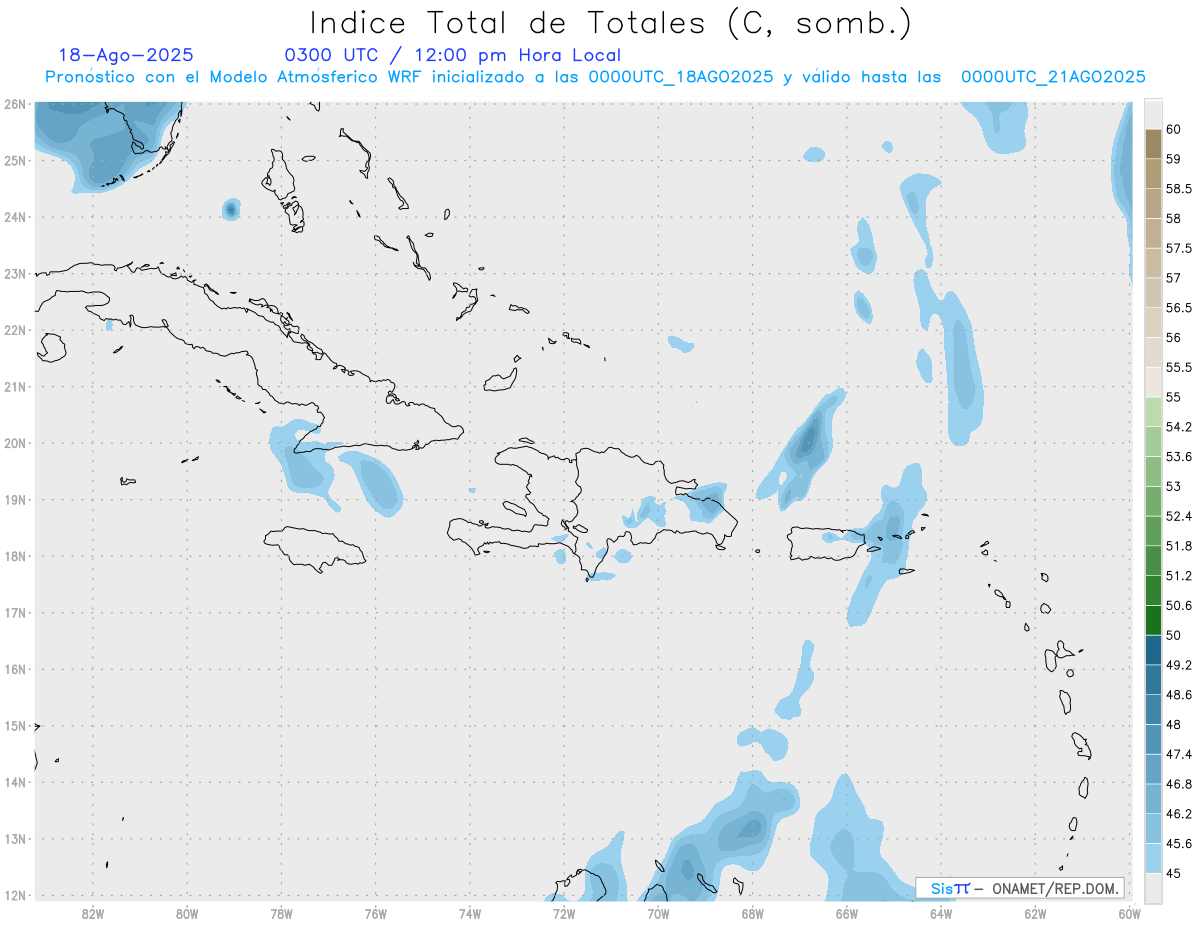Click the colorbar label "47.4"
The image size is (1200, 927).
click(x=1179, y=754)
